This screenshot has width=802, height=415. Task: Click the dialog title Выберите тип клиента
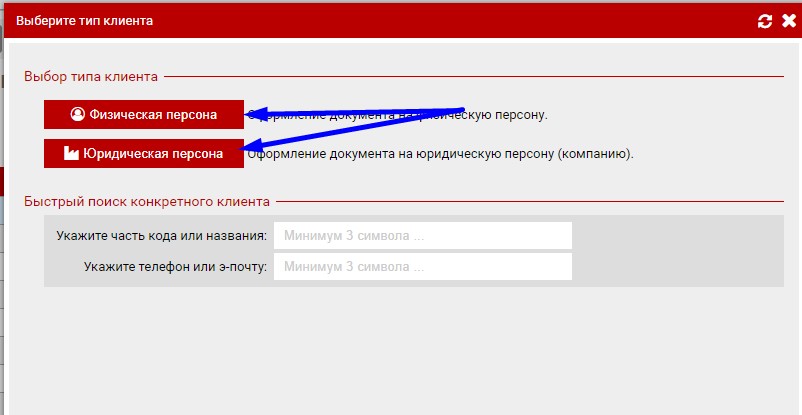[84, 20]
